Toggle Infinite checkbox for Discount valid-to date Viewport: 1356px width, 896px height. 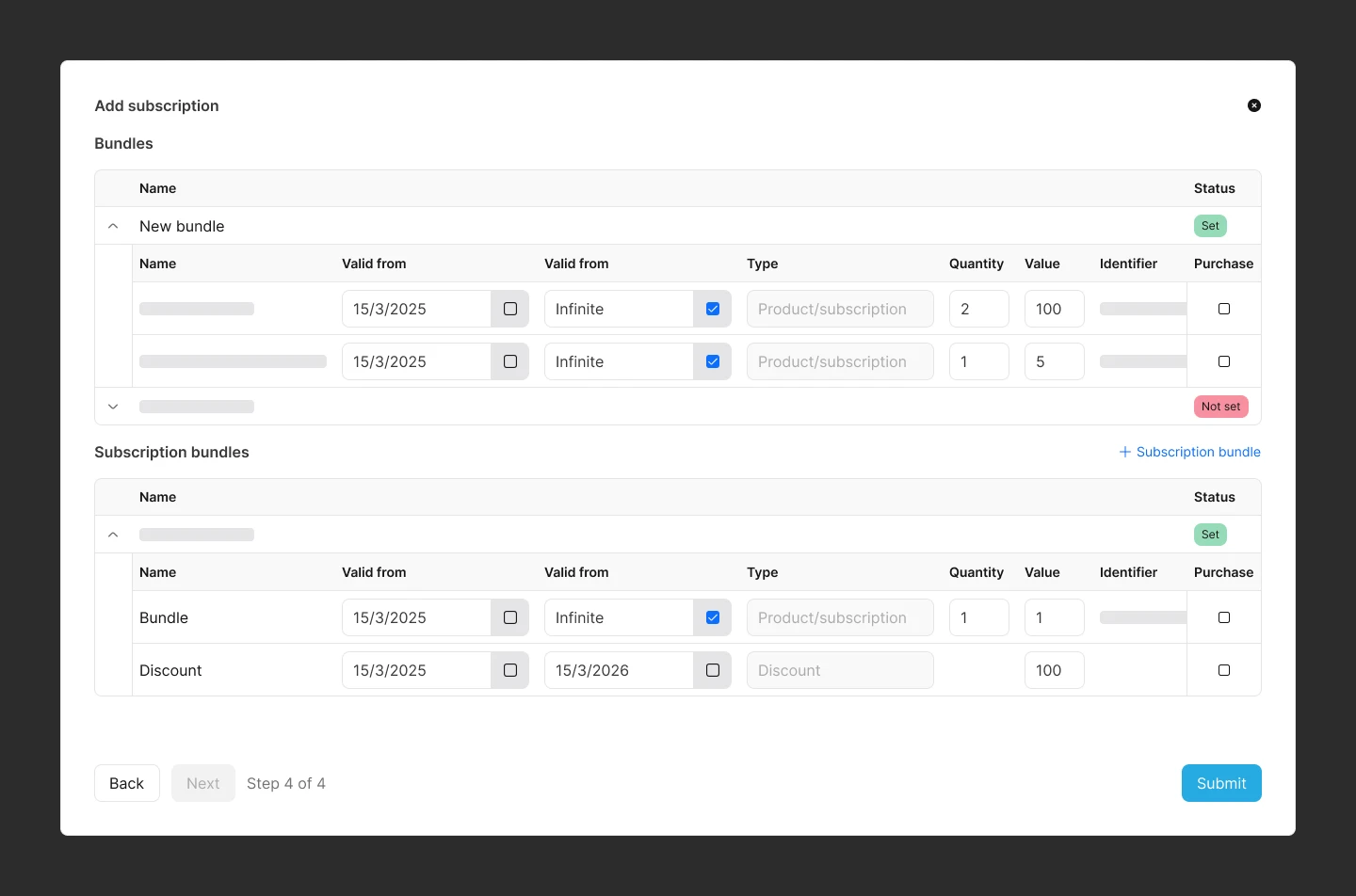click(x=713, y=670)
